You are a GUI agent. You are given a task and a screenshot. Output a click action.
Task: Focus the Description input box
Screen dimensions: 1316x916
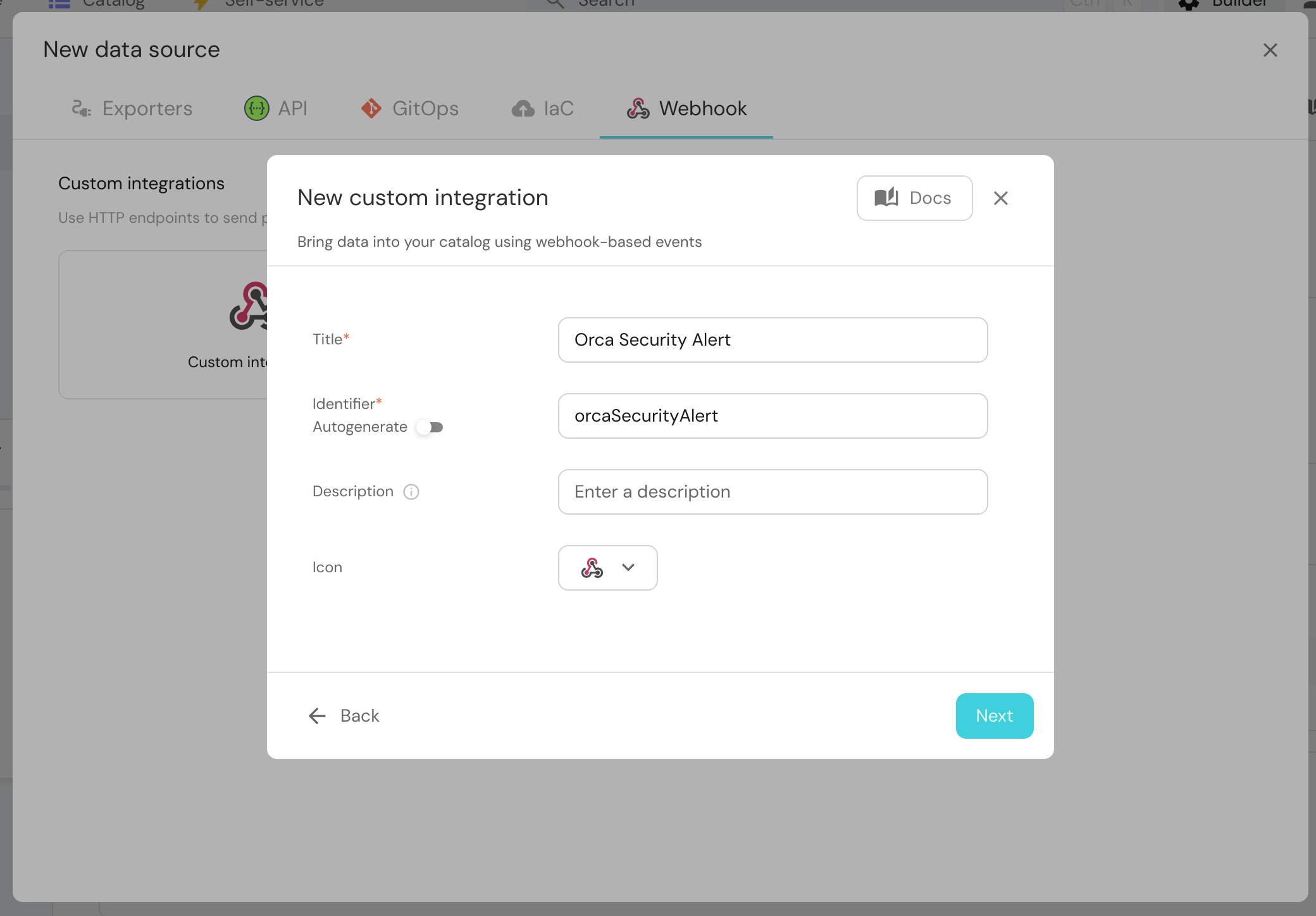(x=773, y=492)
